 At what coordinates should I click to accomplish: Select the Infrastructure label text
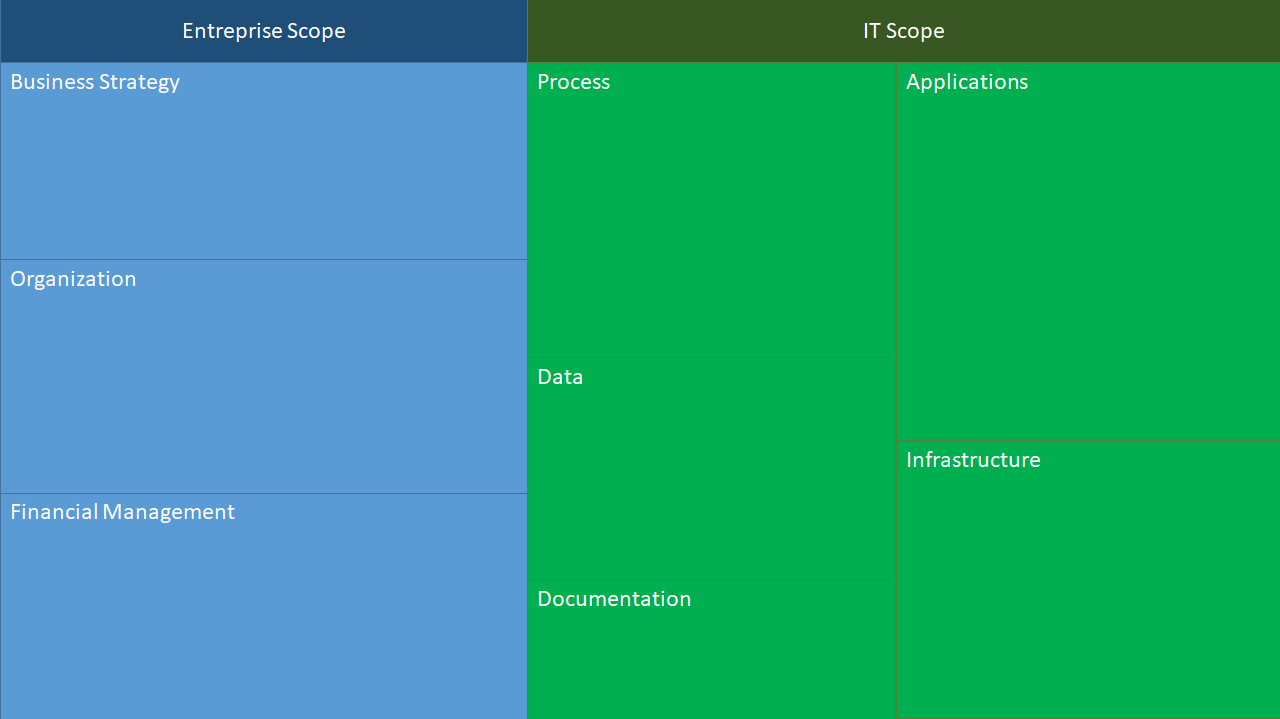click(x=973, y=460)
